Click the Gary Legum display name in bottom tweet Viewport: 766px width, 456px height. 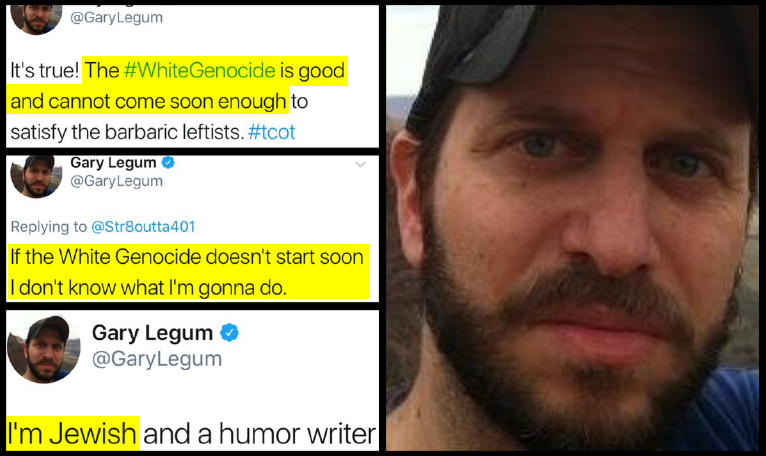pos(152,333)
